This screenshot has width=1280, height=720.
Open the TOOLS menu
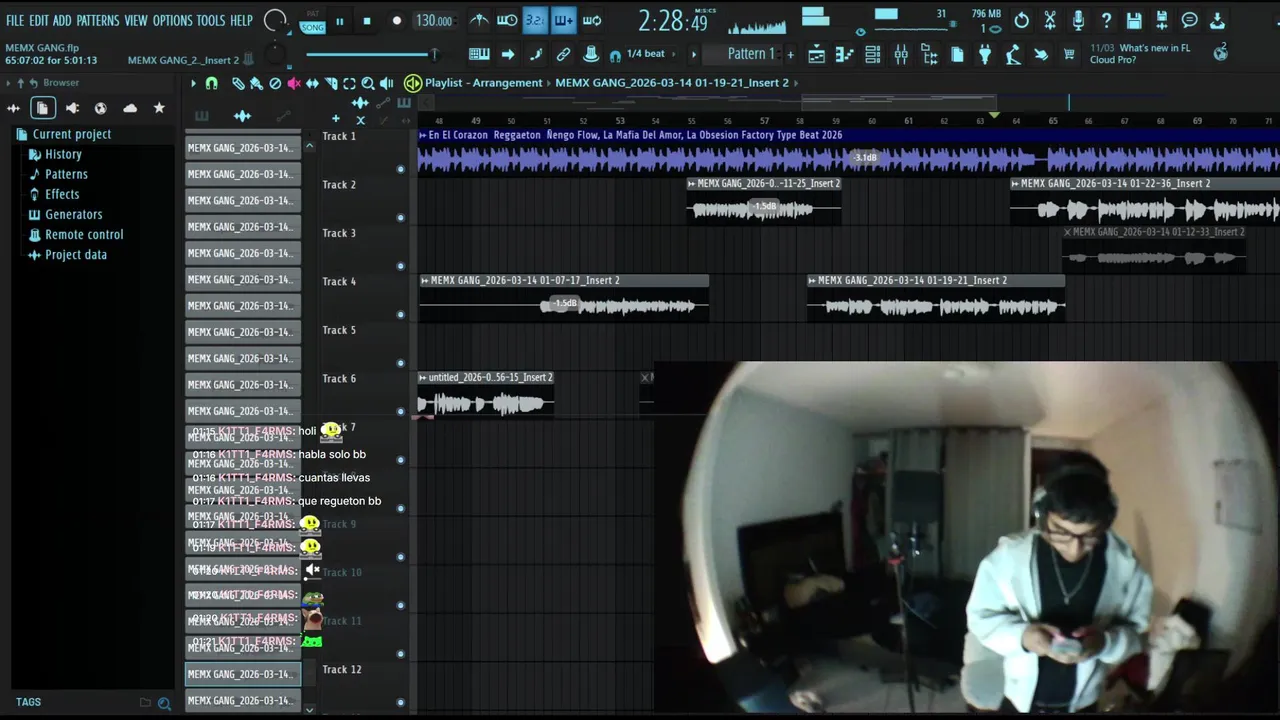coord(211,20)
